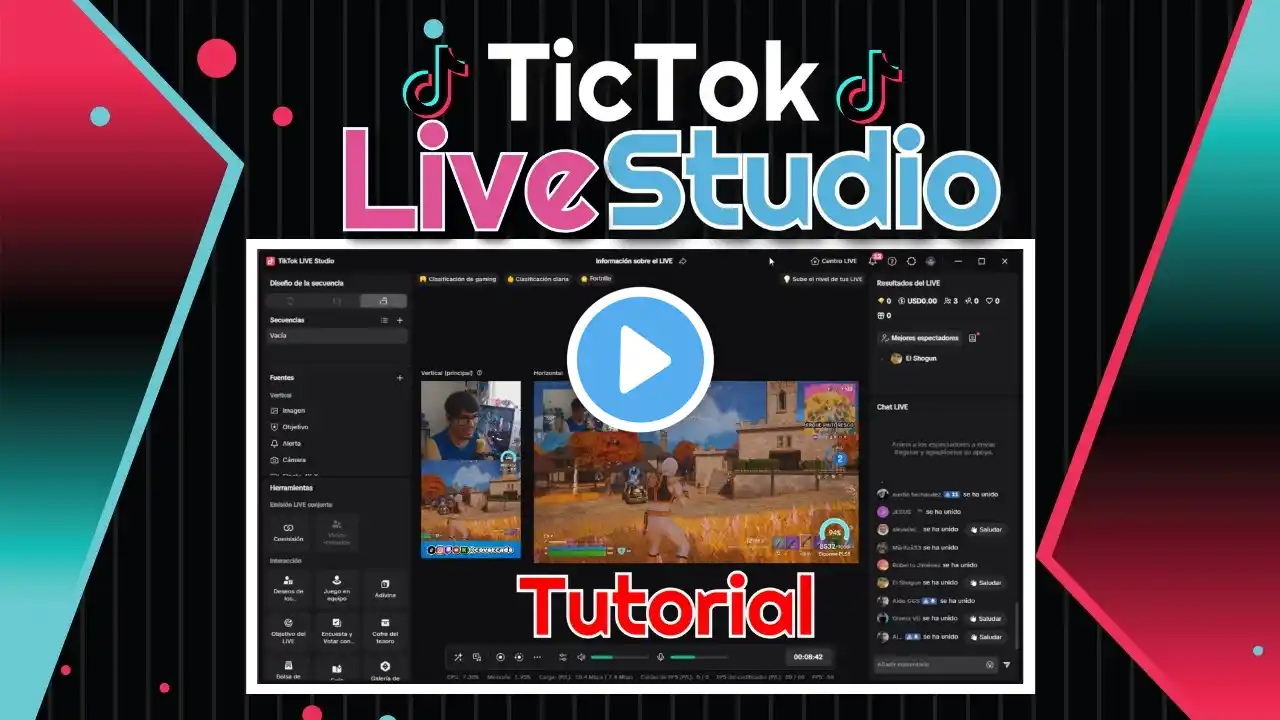Open the Cofre del tesoro tool

[385, 628]
